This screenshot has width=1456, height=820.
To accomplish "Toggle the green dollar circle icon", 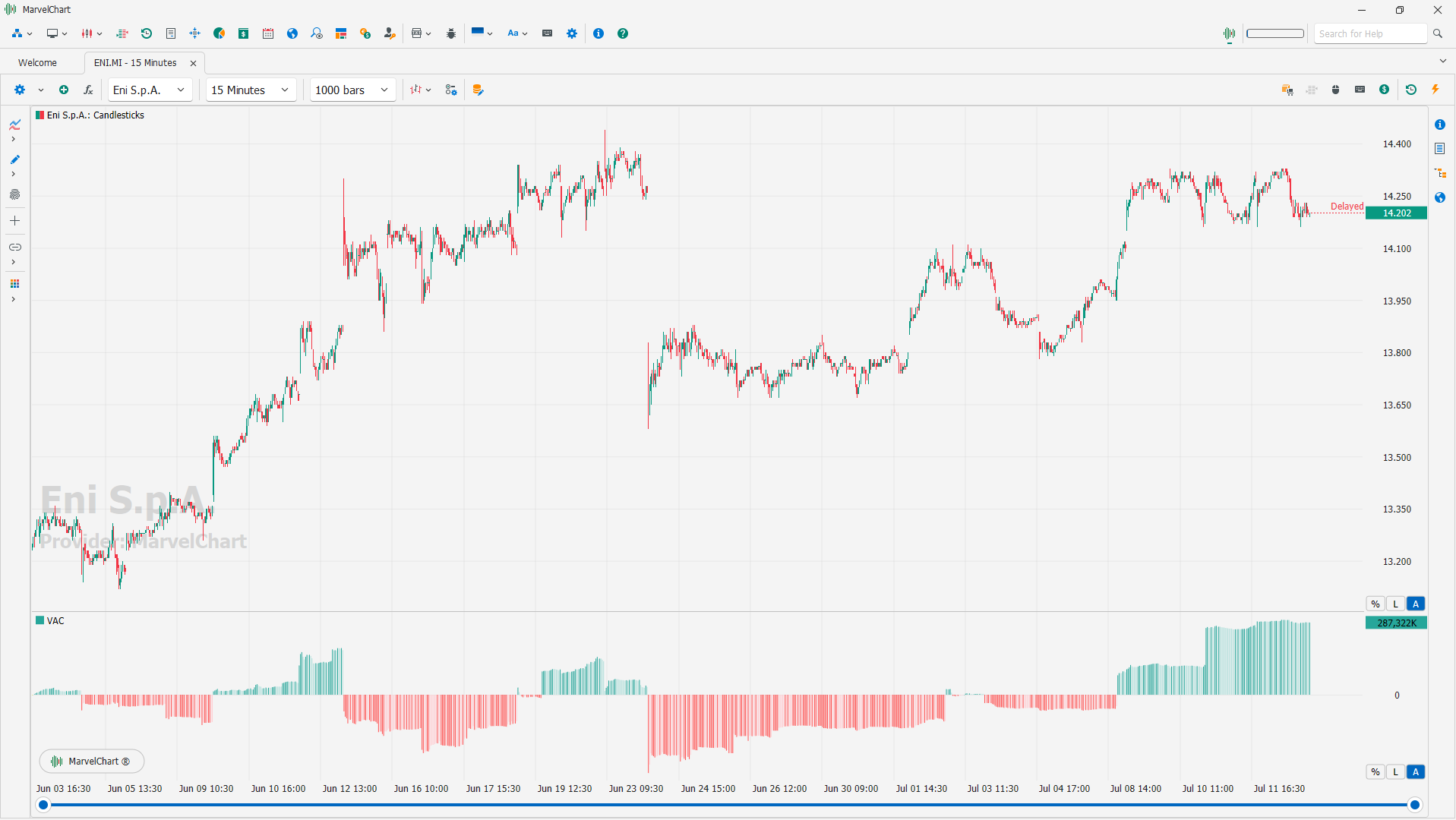I will coord(1385,90).
